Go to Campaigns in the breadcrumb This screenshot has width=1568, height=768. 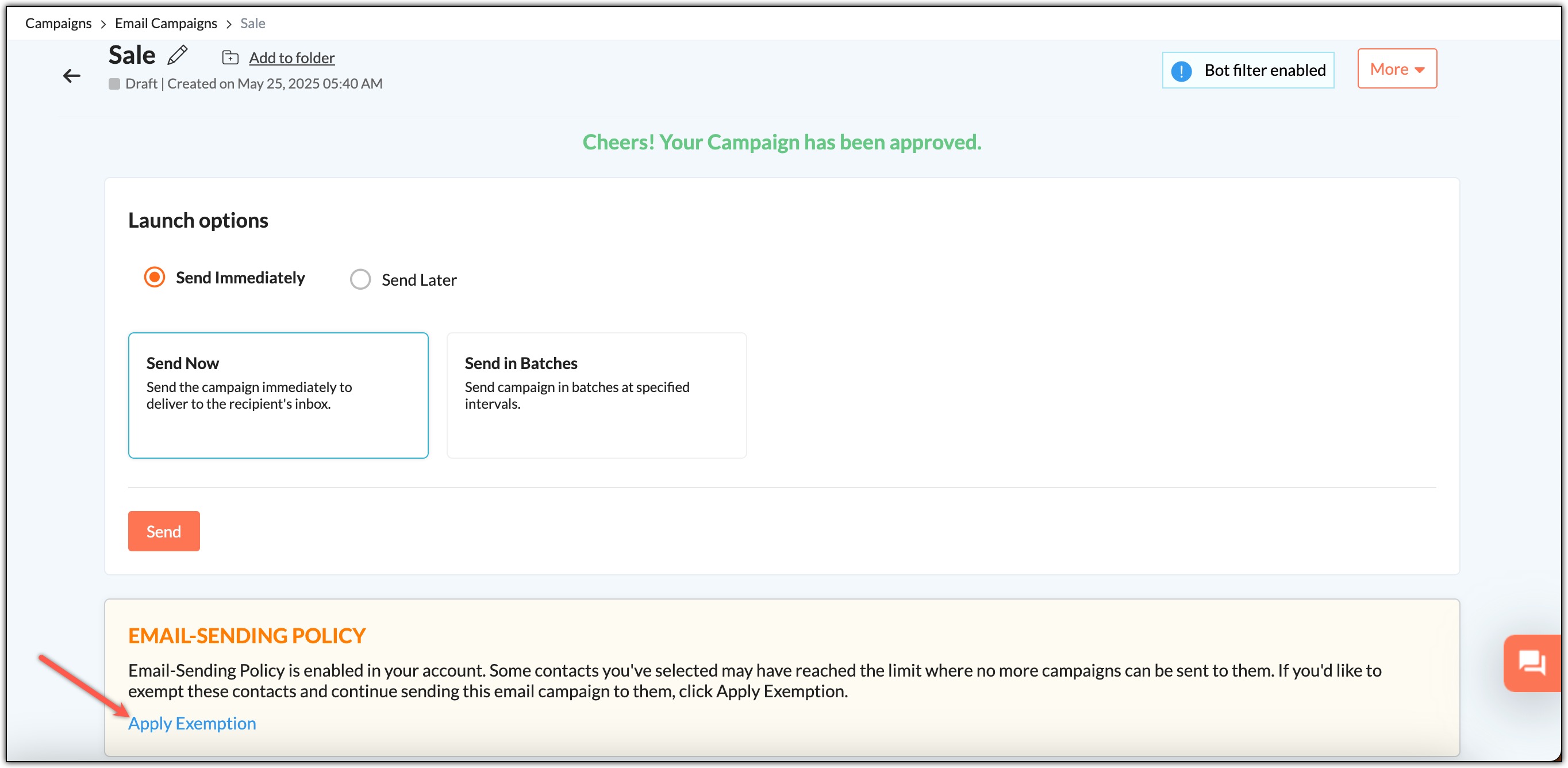(59, 23)
